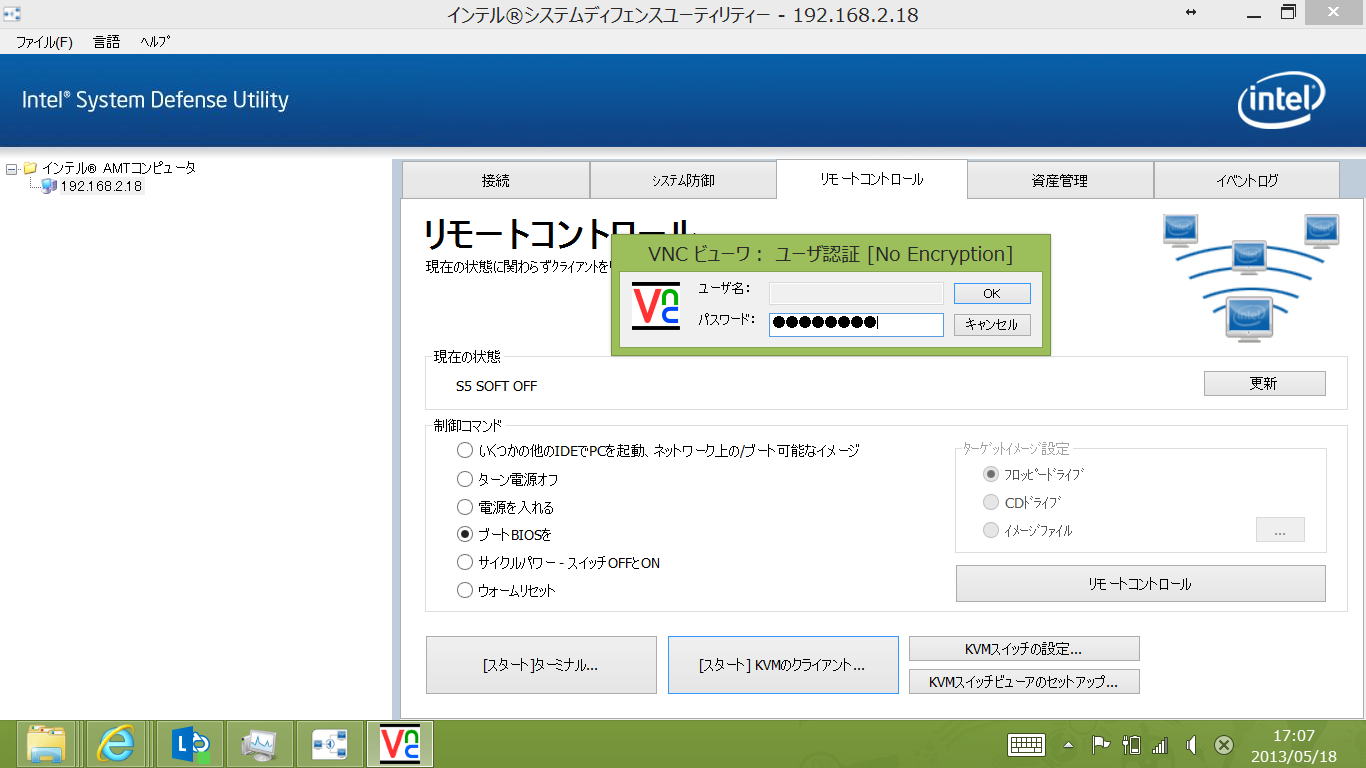Click the "Intel® System Defense Utility" header text
This screenshot has width=1366, height=768.
pos(155,100)
